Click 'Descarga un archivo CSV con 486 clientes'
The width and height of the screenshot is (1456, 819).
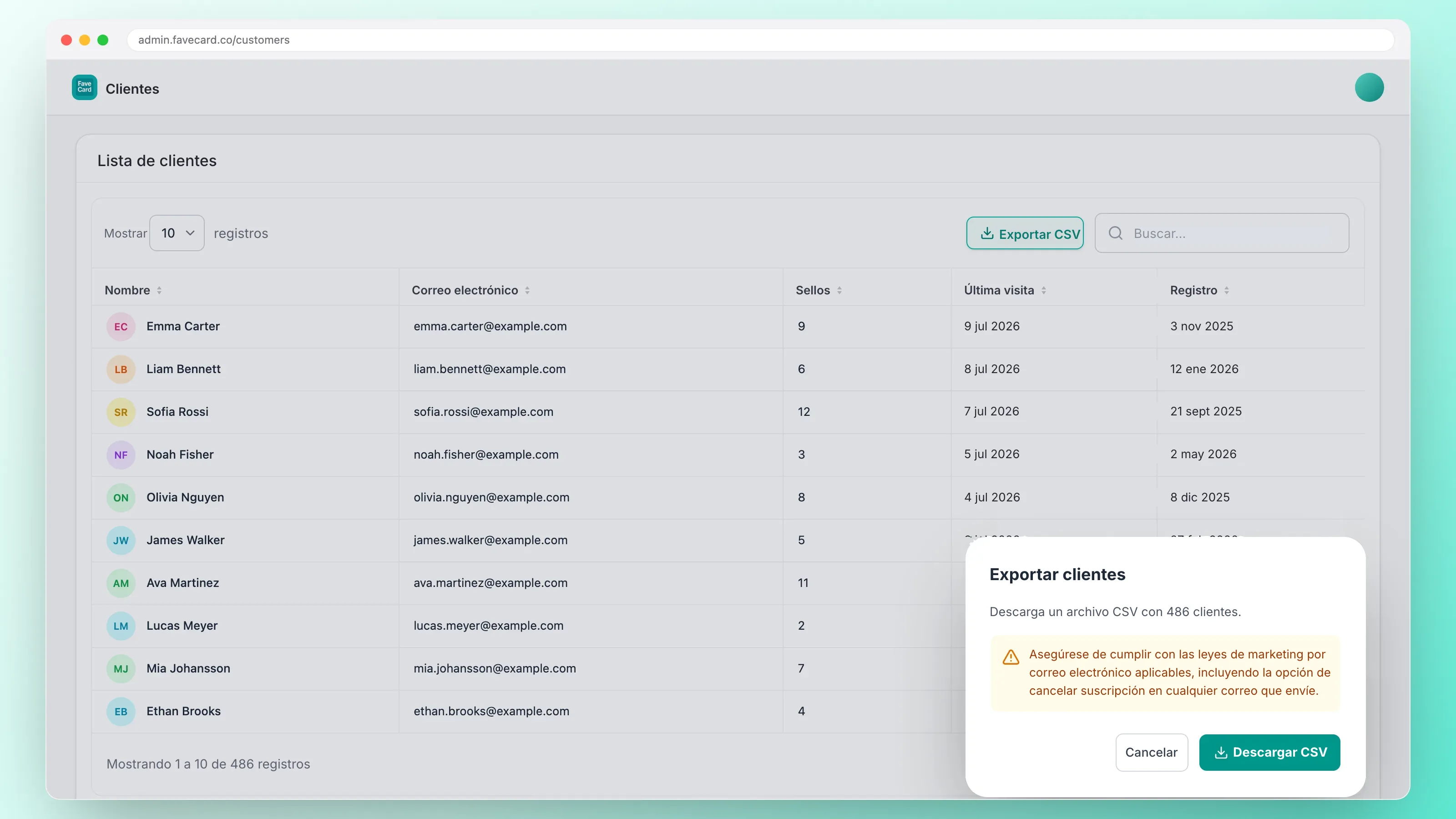click(1115, 612)
